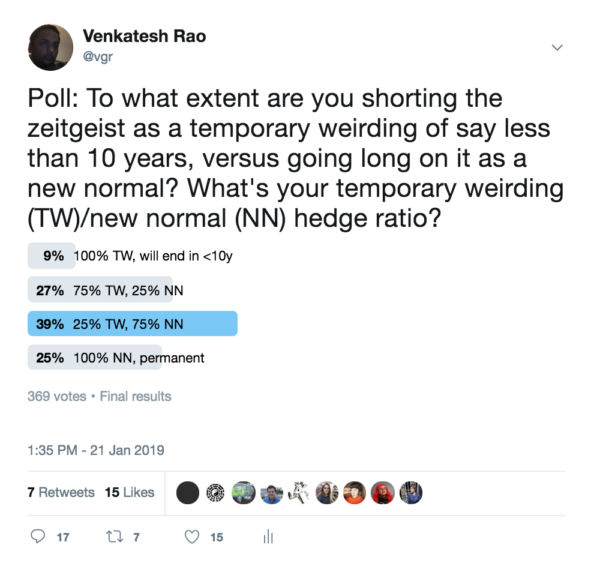
Task: Open the 7 Retweets list
Action: (61, 492)
